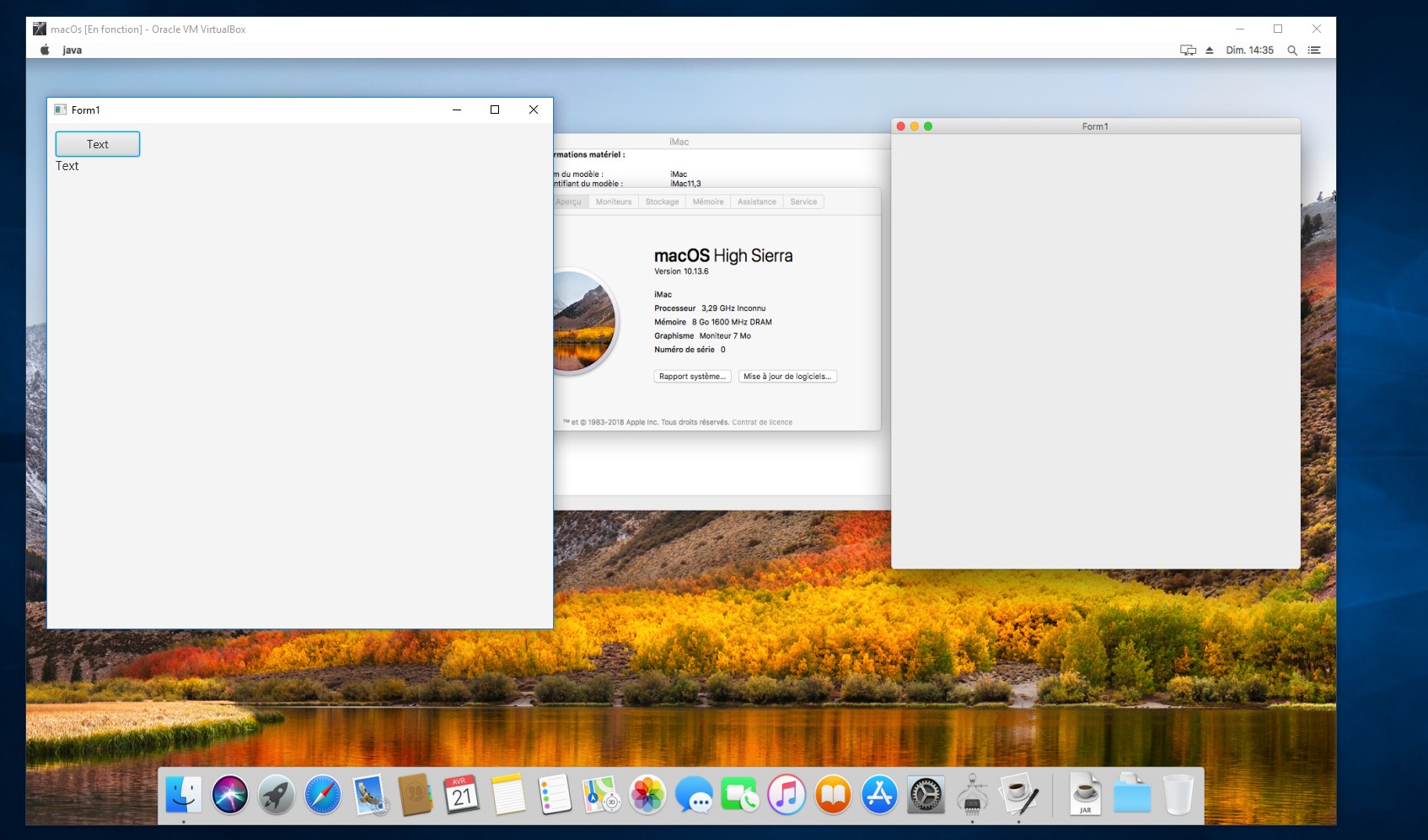1428x840 pixels.
Task: Switch to the Assistance tab
Action: (x=757, y=202)
